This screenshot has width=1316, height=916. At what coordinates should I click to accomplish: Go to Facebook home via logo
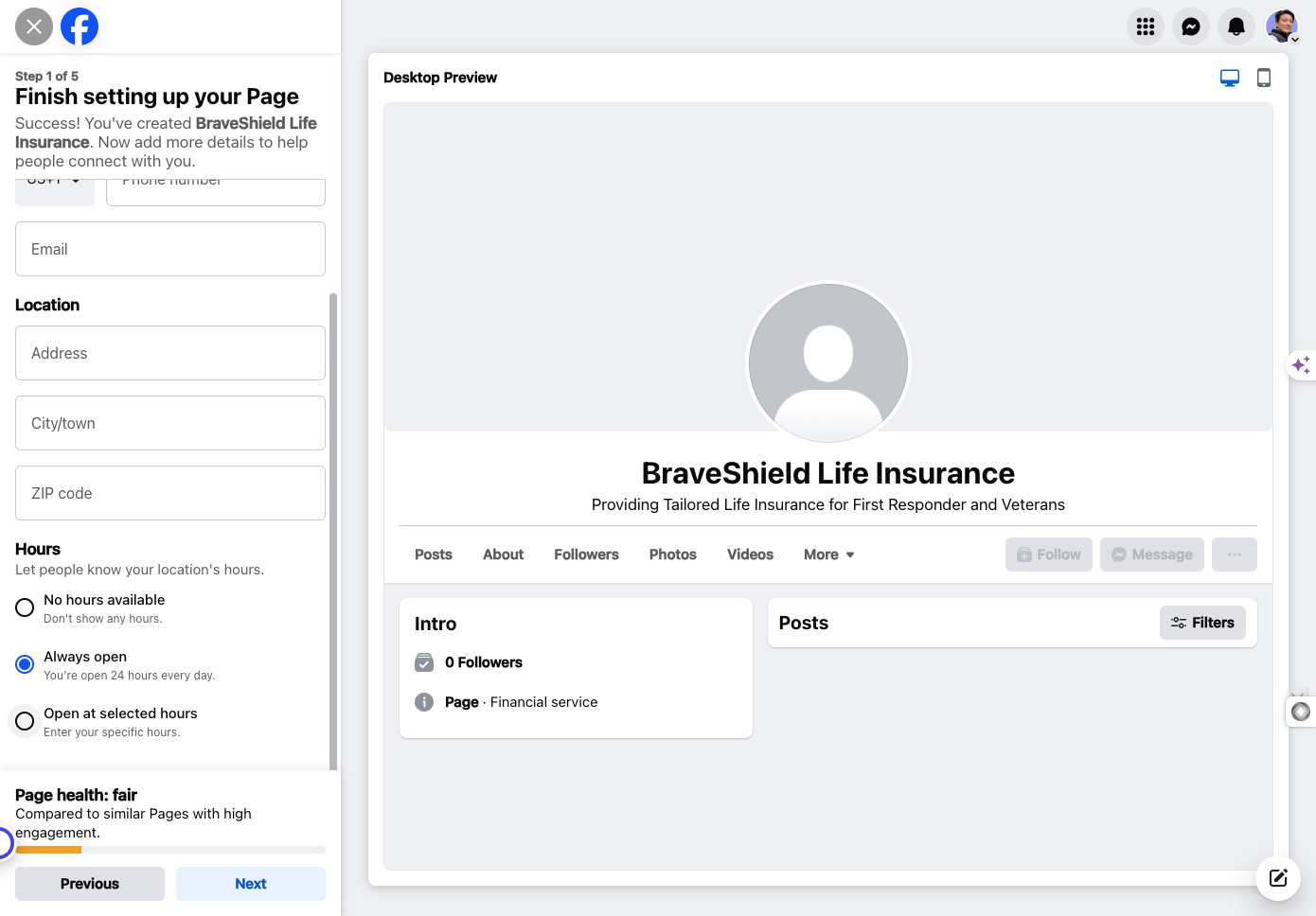point(80,26)
